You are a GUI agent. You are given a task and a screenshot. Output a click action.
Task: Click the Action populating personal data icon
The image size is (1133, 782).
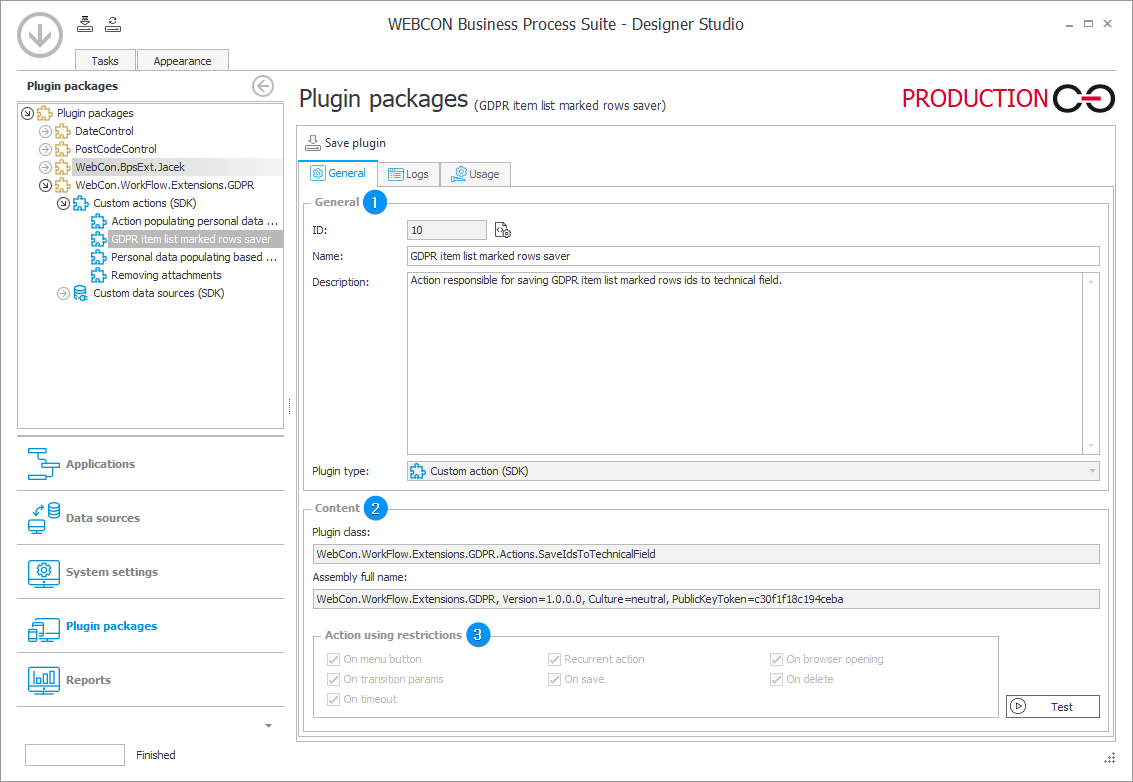[99, 221]
